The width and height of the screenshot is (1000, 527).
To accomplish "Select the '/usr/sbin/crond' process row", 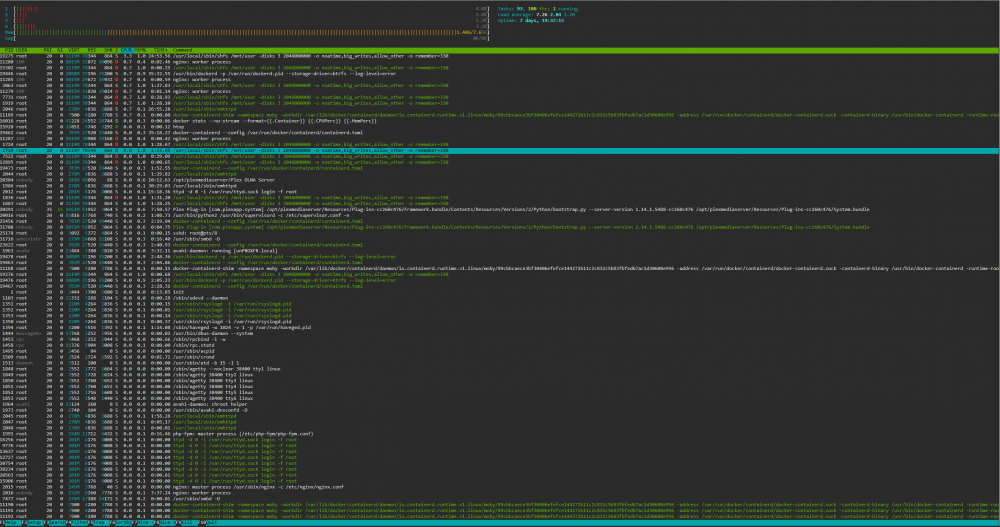I will point(500,357).
